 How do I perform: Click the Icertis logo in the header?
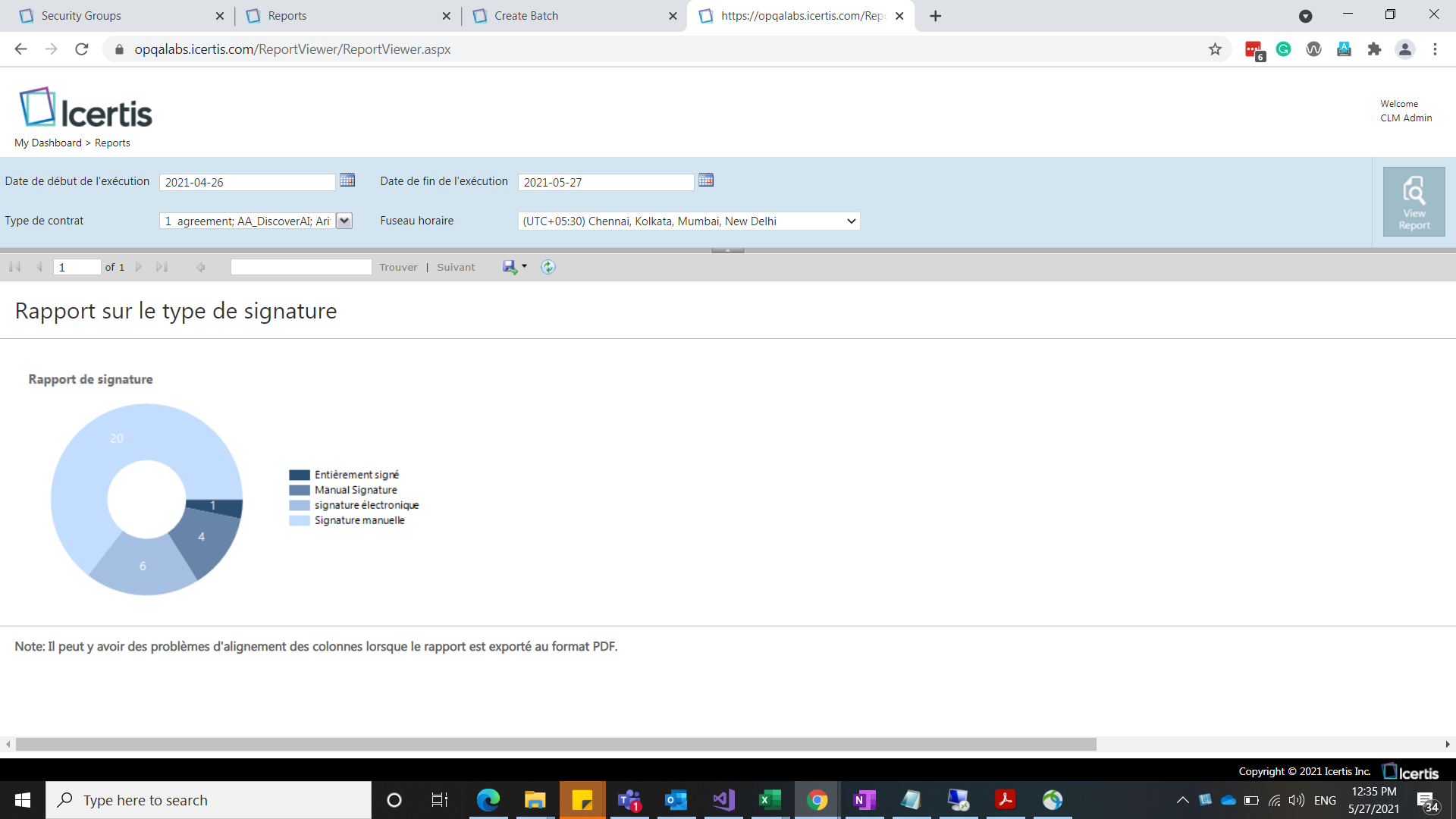pyautogui.click(x=86, y=108)
